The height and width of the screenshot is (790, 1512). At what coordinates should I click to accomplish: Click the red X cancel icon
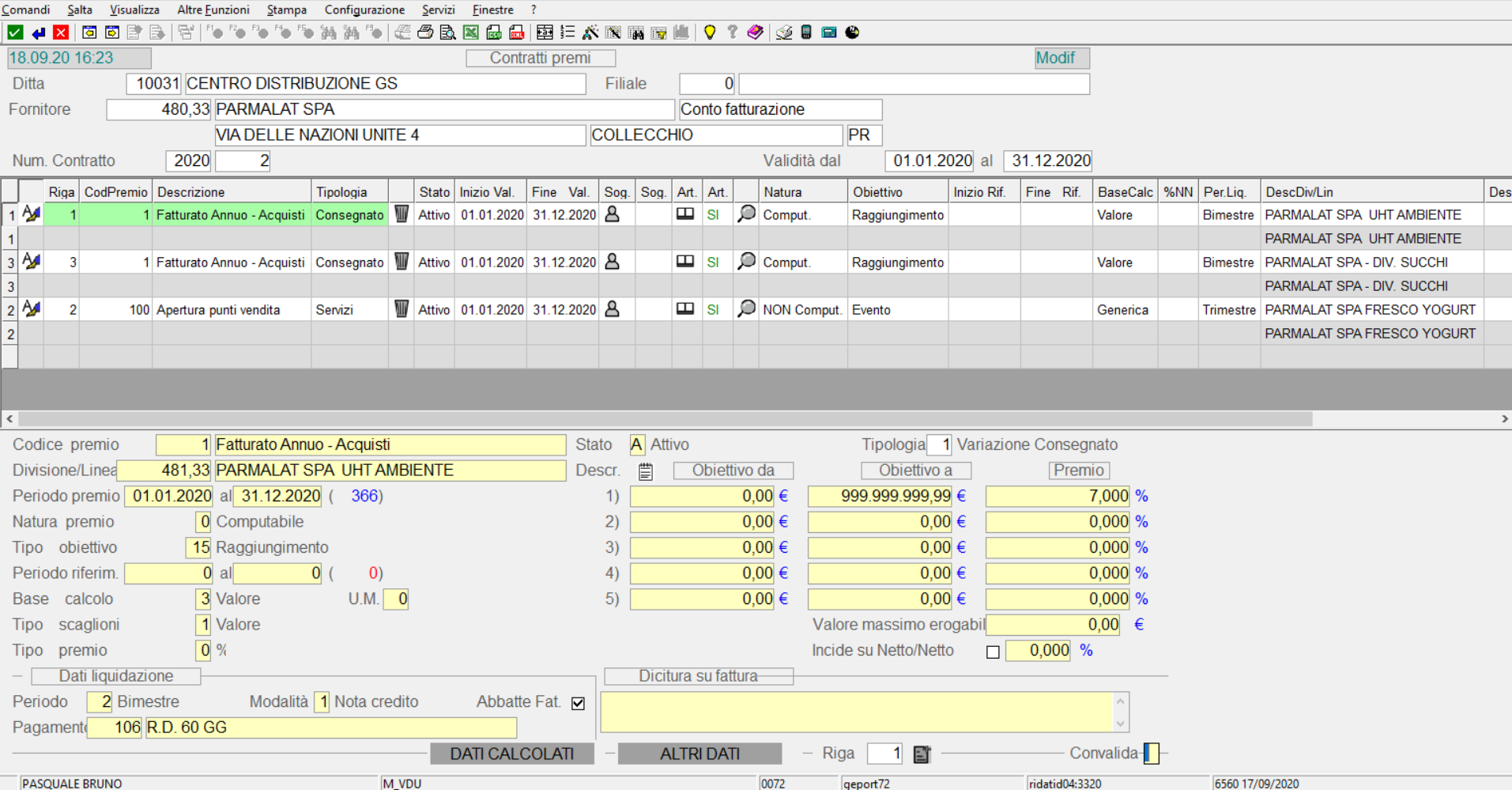(61, 32)
